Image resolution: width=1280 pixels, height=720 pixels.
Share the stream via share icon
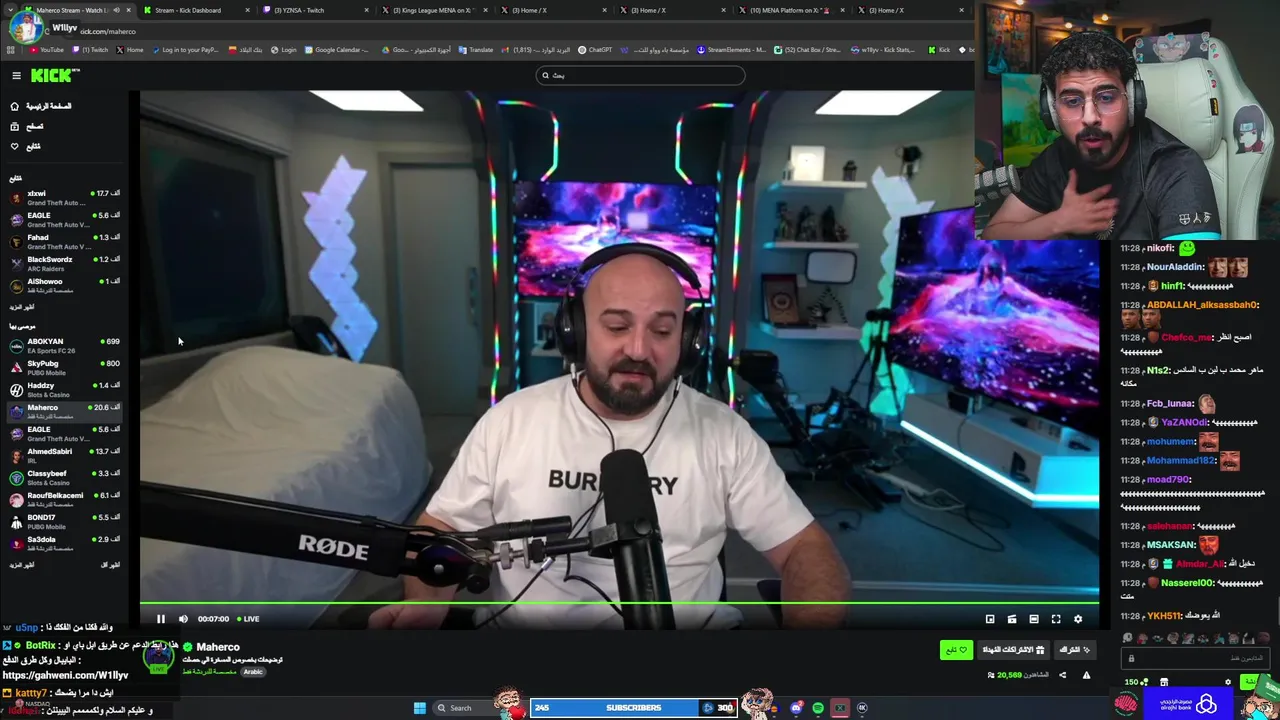click(1062, 675)
